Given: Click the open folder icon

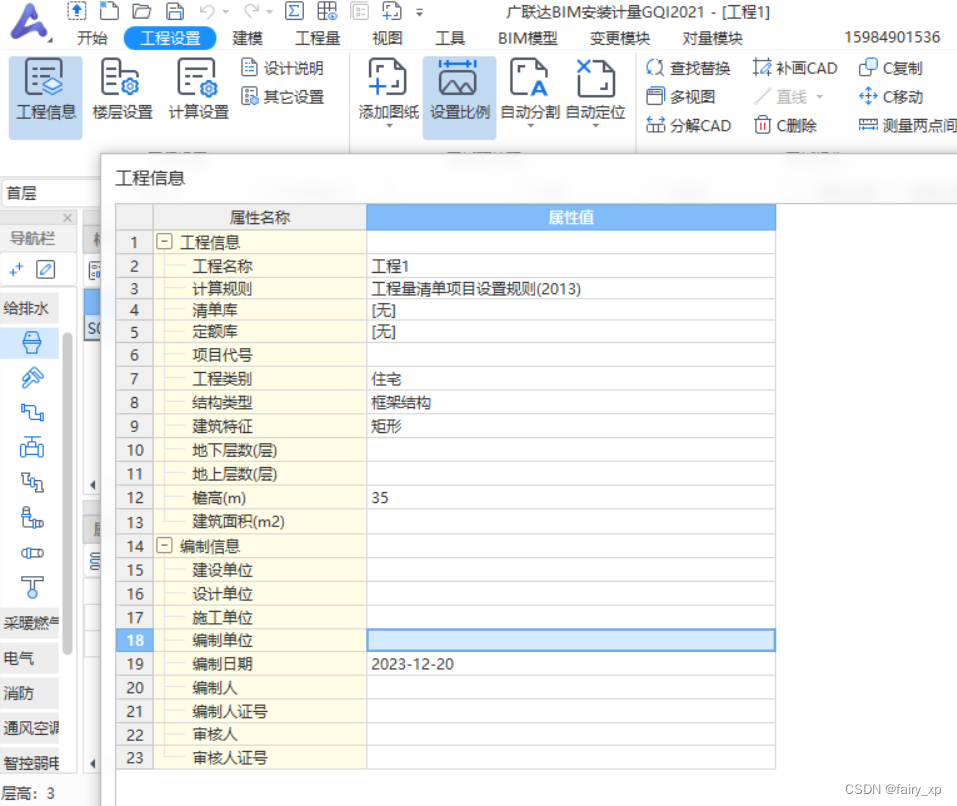Looking at the screenshot, I should click(x=142, y=11).
